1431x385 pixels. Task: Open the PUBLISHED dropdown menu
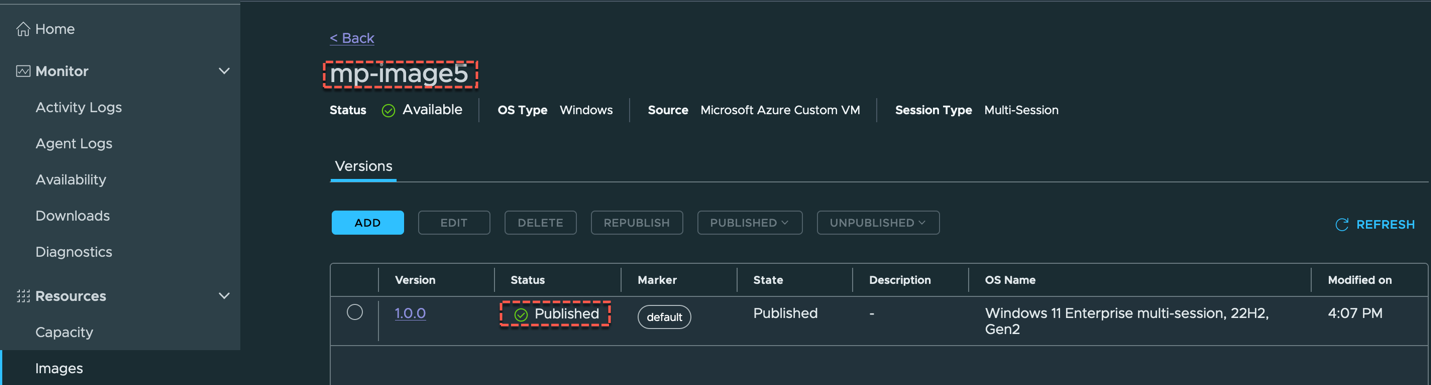(x=749, y=222)
